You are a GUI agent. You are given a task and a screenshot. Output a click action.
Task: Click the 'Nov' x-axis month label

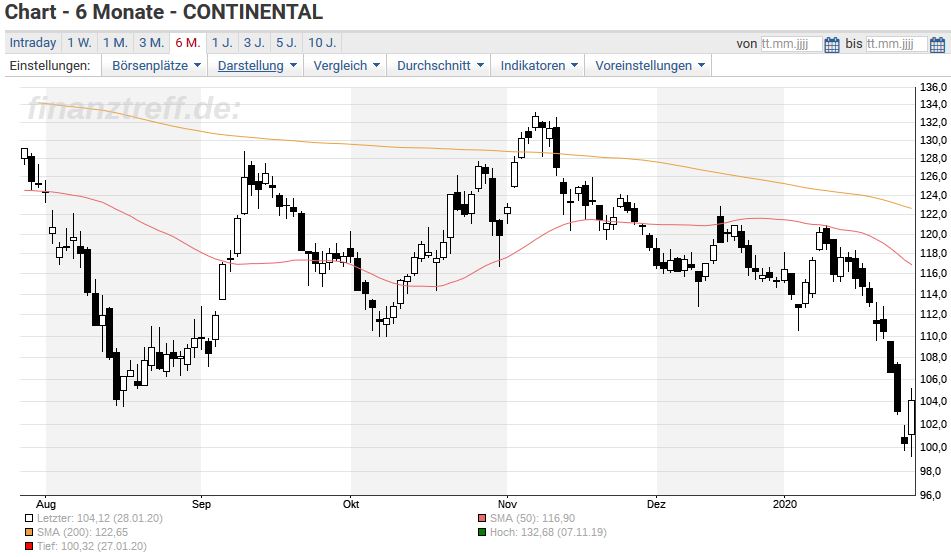point(507,504)
